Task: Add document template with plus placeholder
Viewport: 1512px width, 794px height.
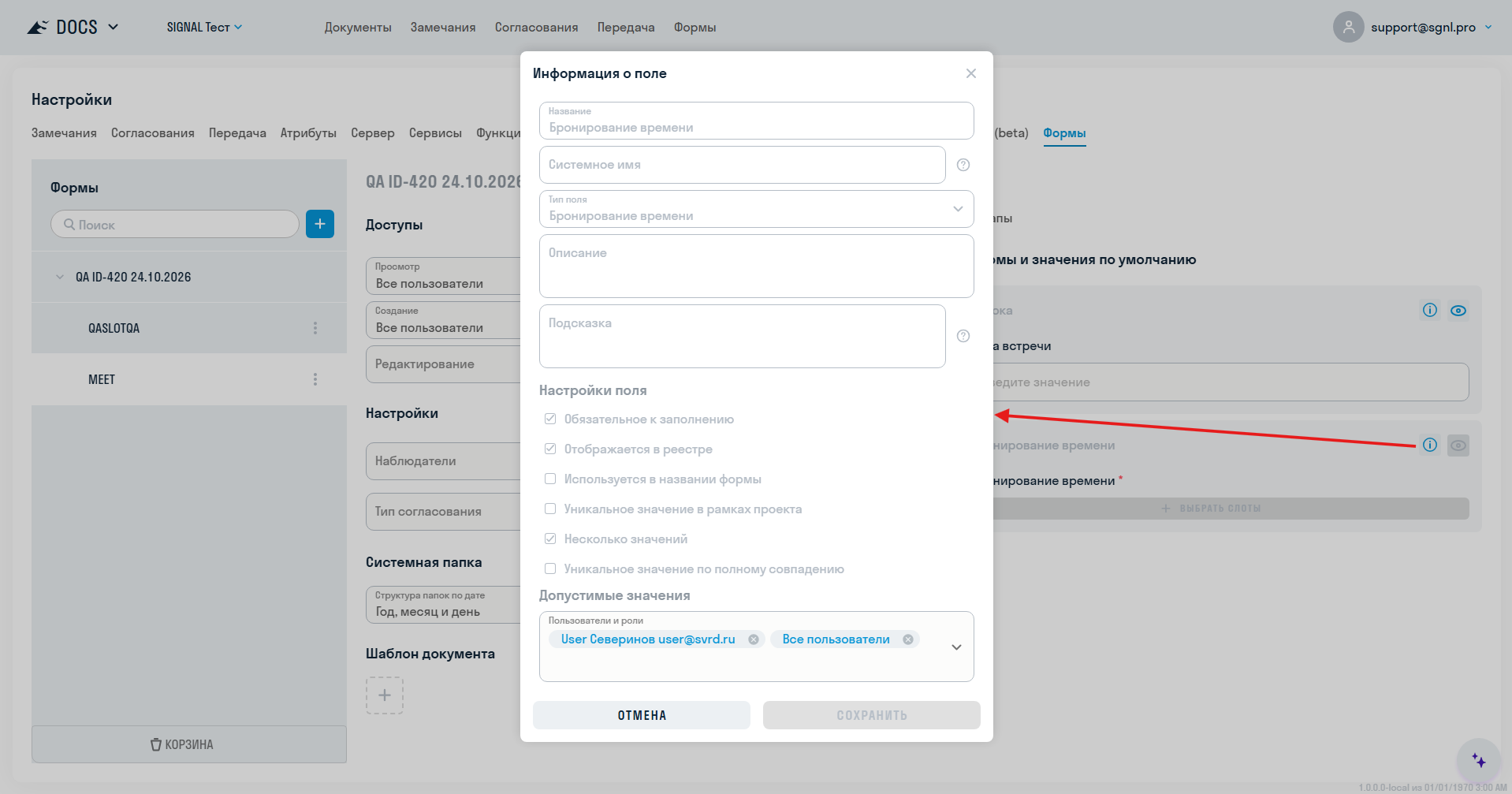Action: [x=385, y=695]
